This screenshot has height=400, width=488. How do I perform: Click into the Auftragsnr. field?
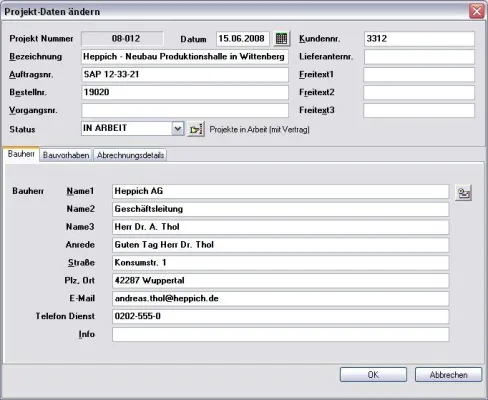click(x=185, y=75)
